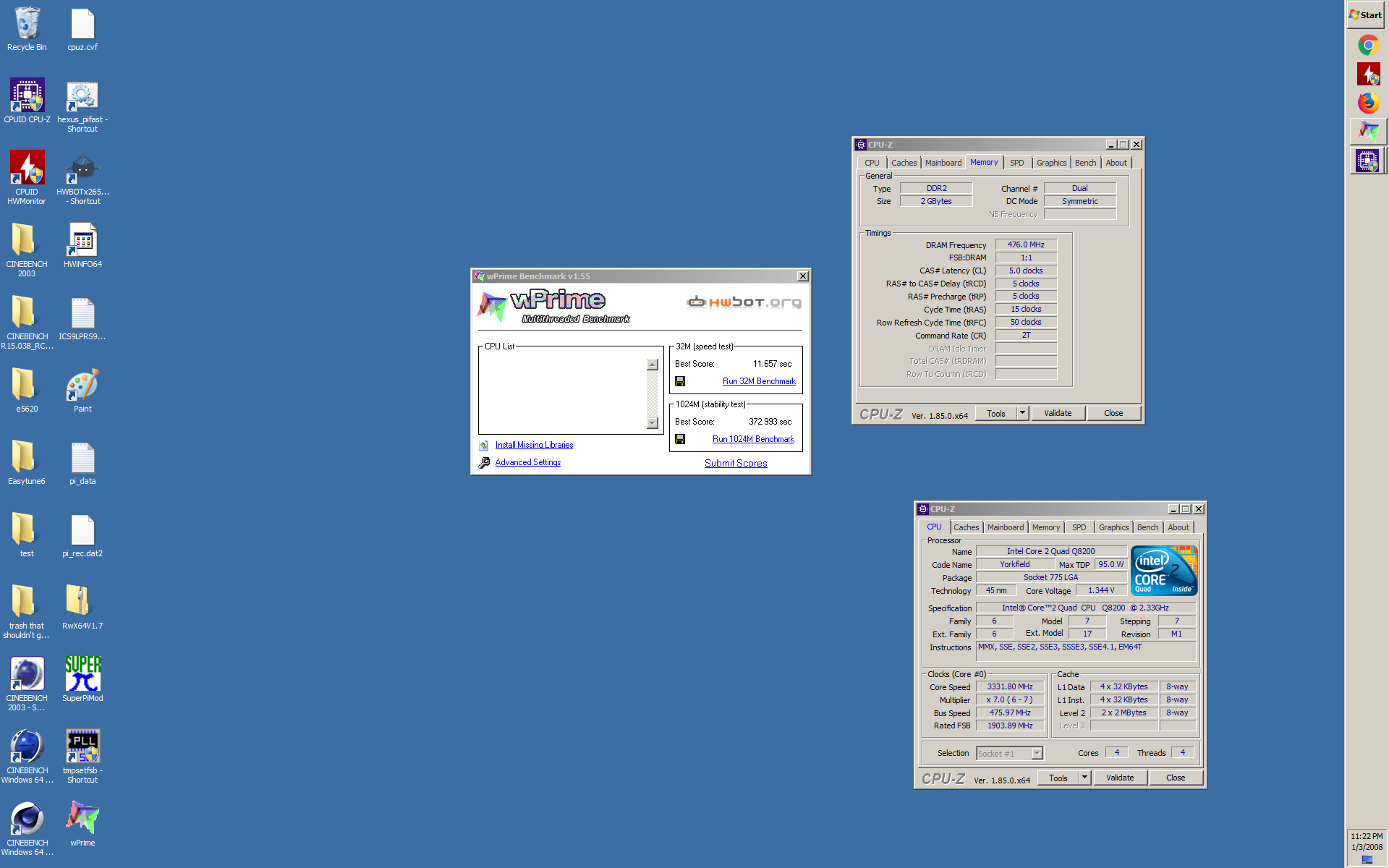The width and height of the screenshot is (1389, 868).
Task: Click CPU List scroll up arrow
Action: [653, 365]
